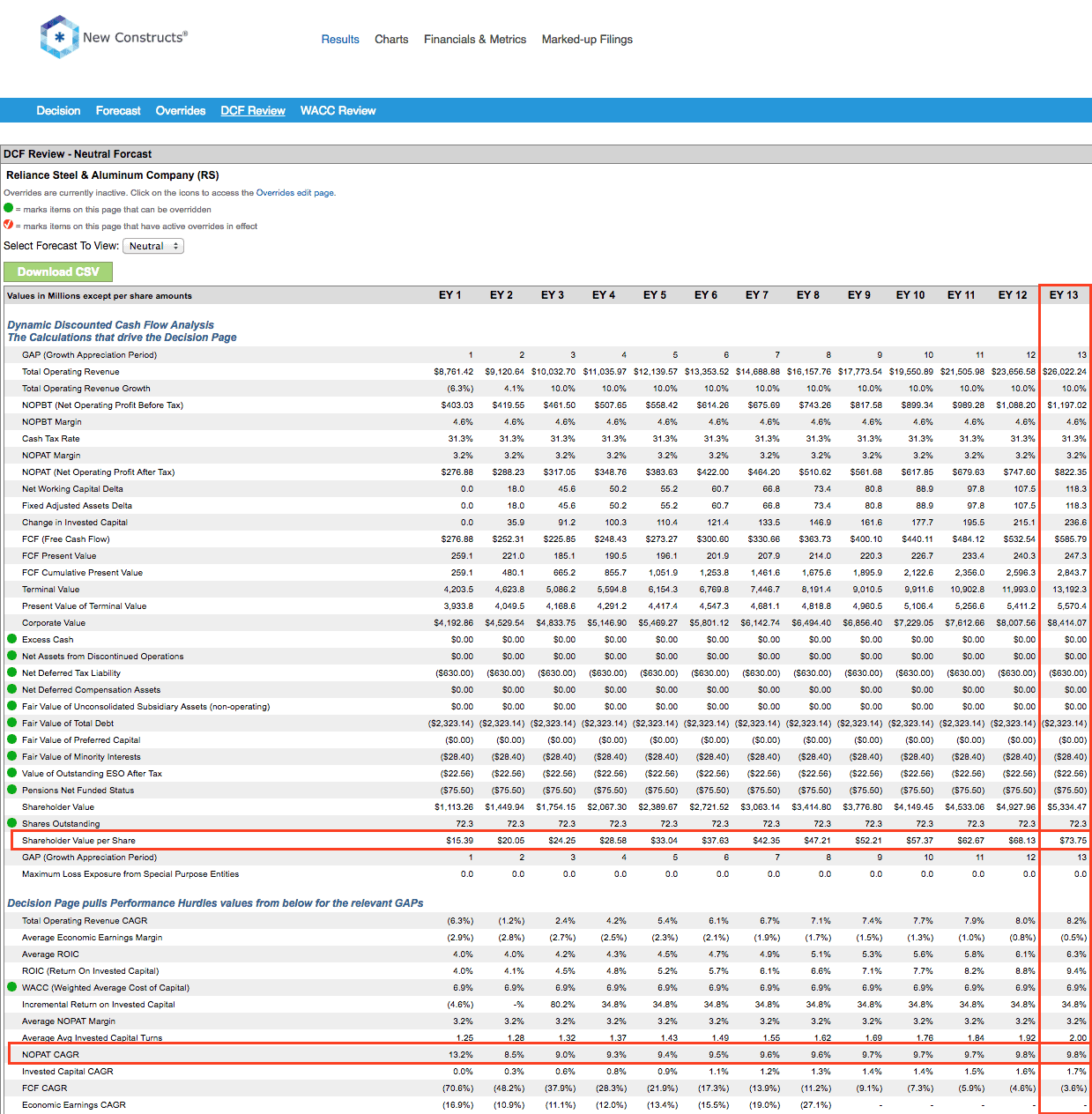
Task: Select the Average ROIC row label
Action: click(x=50, y=954)
